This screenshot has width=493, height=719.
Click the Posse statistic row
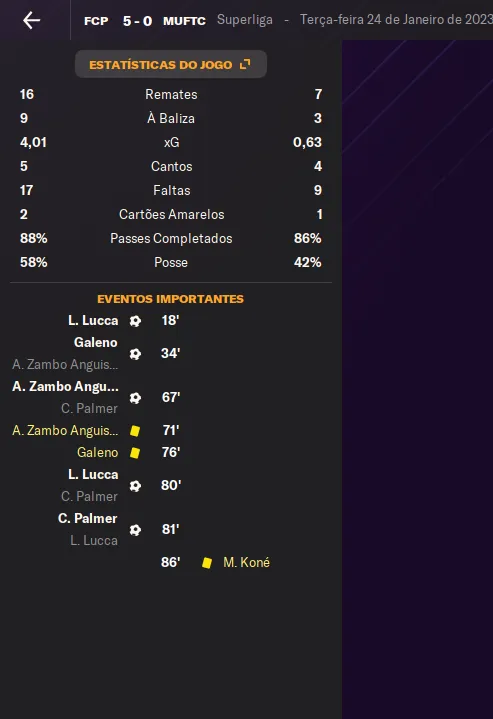coord(171,262)
